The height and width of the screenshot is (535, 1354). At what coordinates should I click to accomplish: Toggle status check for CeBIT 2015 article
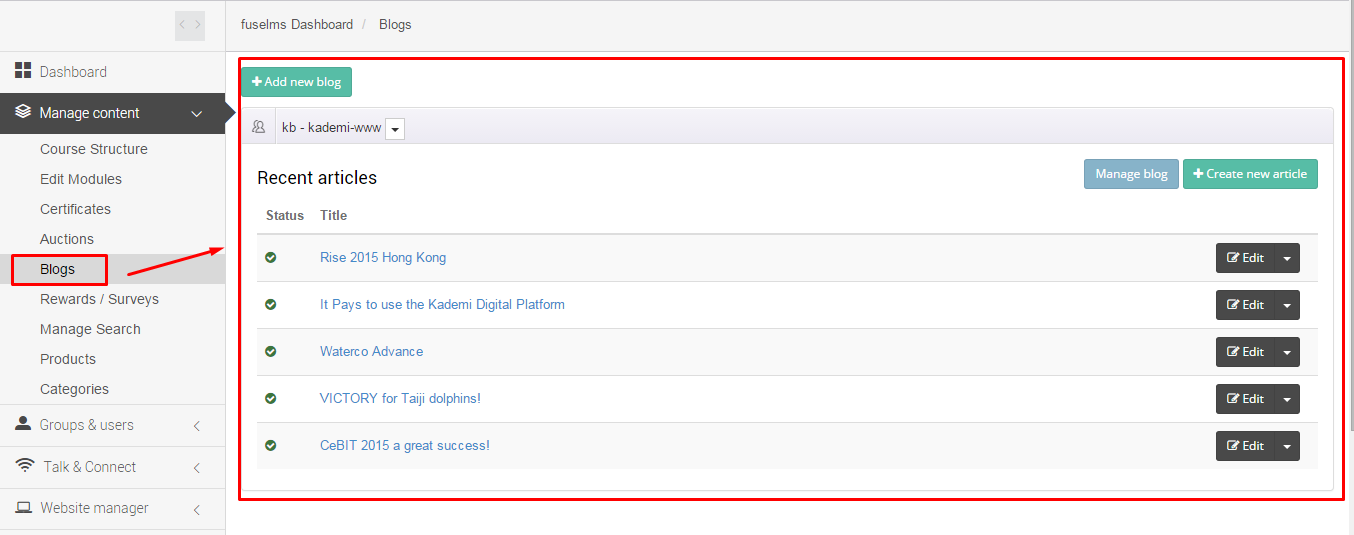tap(270, 446)
